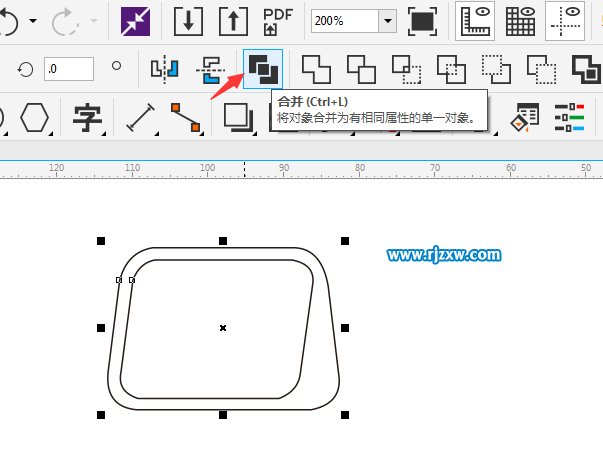Click the rotation angle input field
The height and width of the screenshot is (455, 603).
coord(69,69)
